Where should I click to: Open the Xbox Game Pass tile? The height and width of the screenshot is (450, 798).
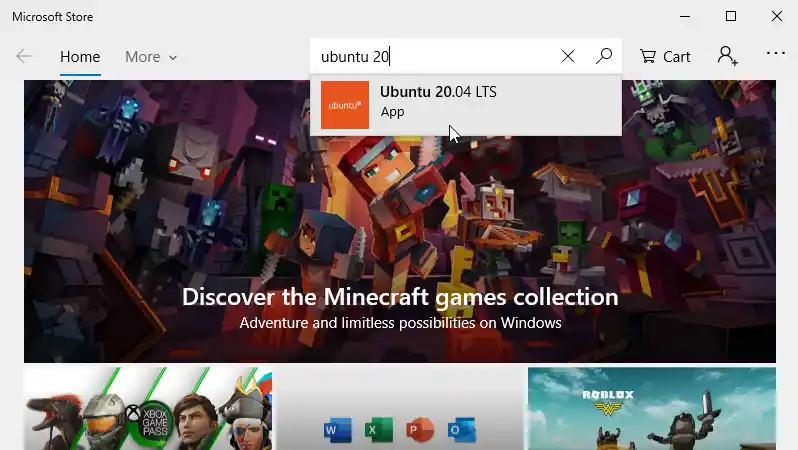pos(148,409)
